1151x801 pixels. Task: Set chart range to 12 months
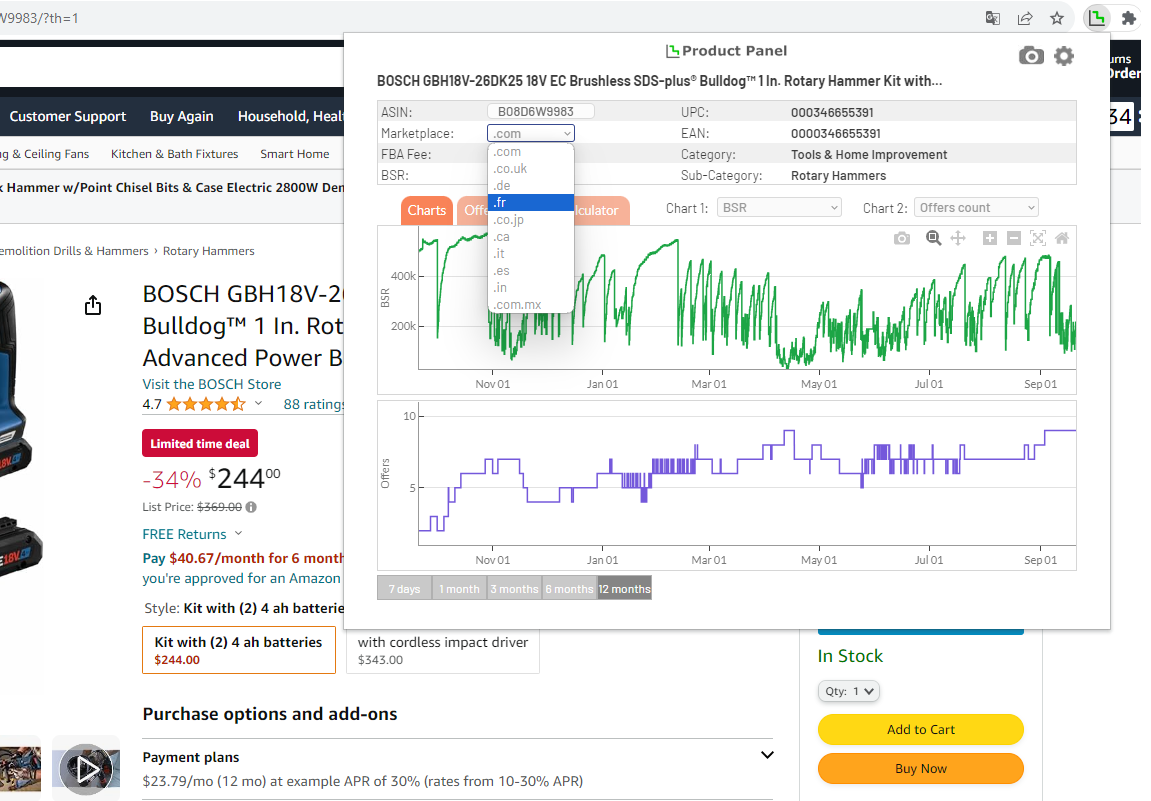(625, 589)
